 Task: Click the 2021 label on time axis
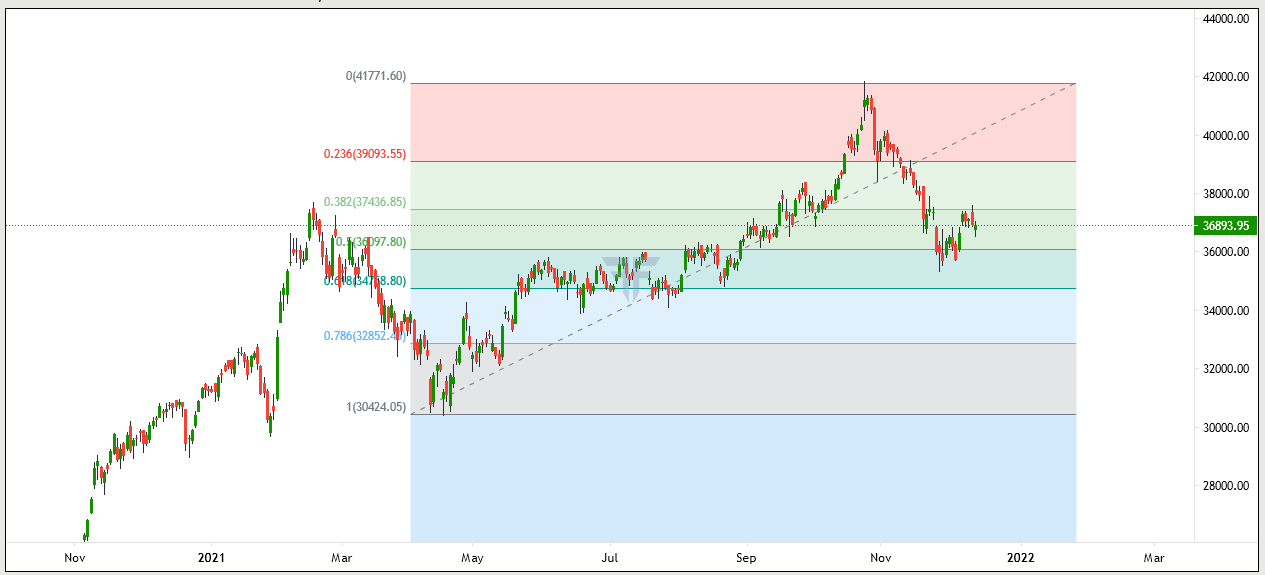(211, 557)
